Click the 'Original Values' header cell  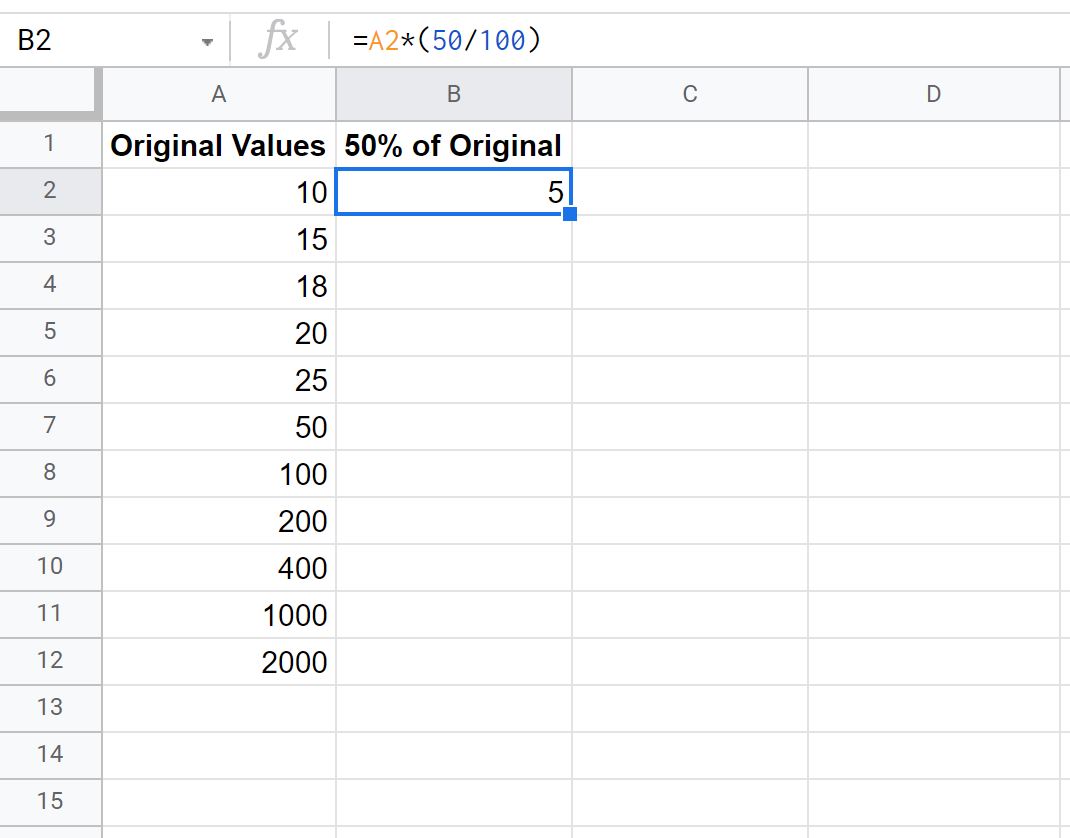point(218,145)
